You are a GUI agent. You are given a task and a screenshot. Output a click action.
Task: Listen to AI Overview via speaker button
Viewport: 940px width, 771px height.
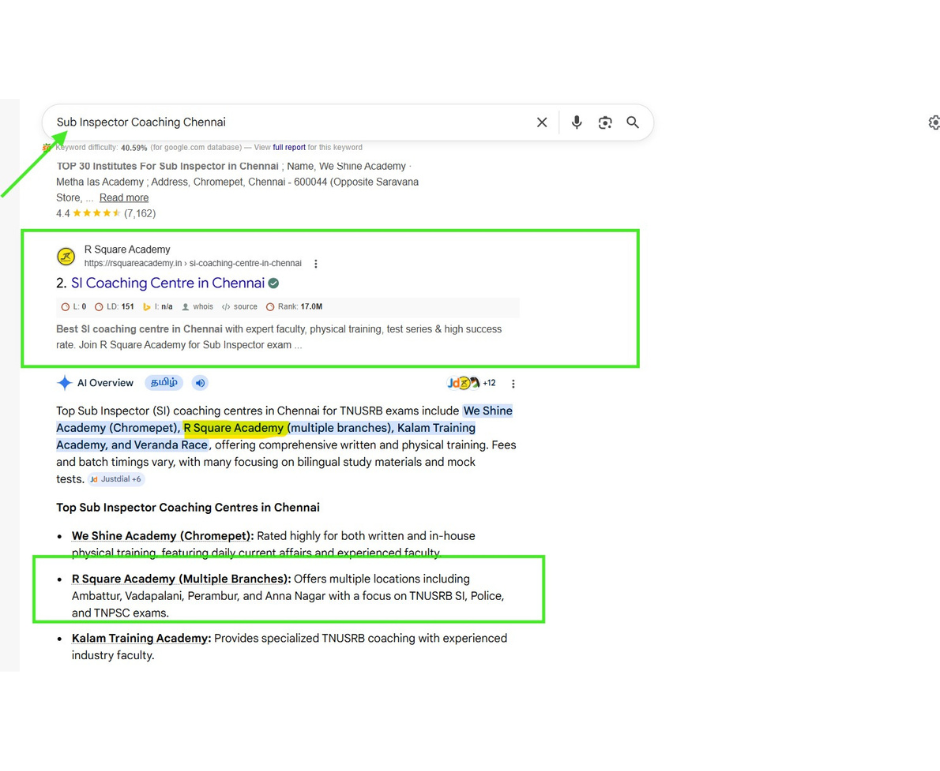click(200, 383)
